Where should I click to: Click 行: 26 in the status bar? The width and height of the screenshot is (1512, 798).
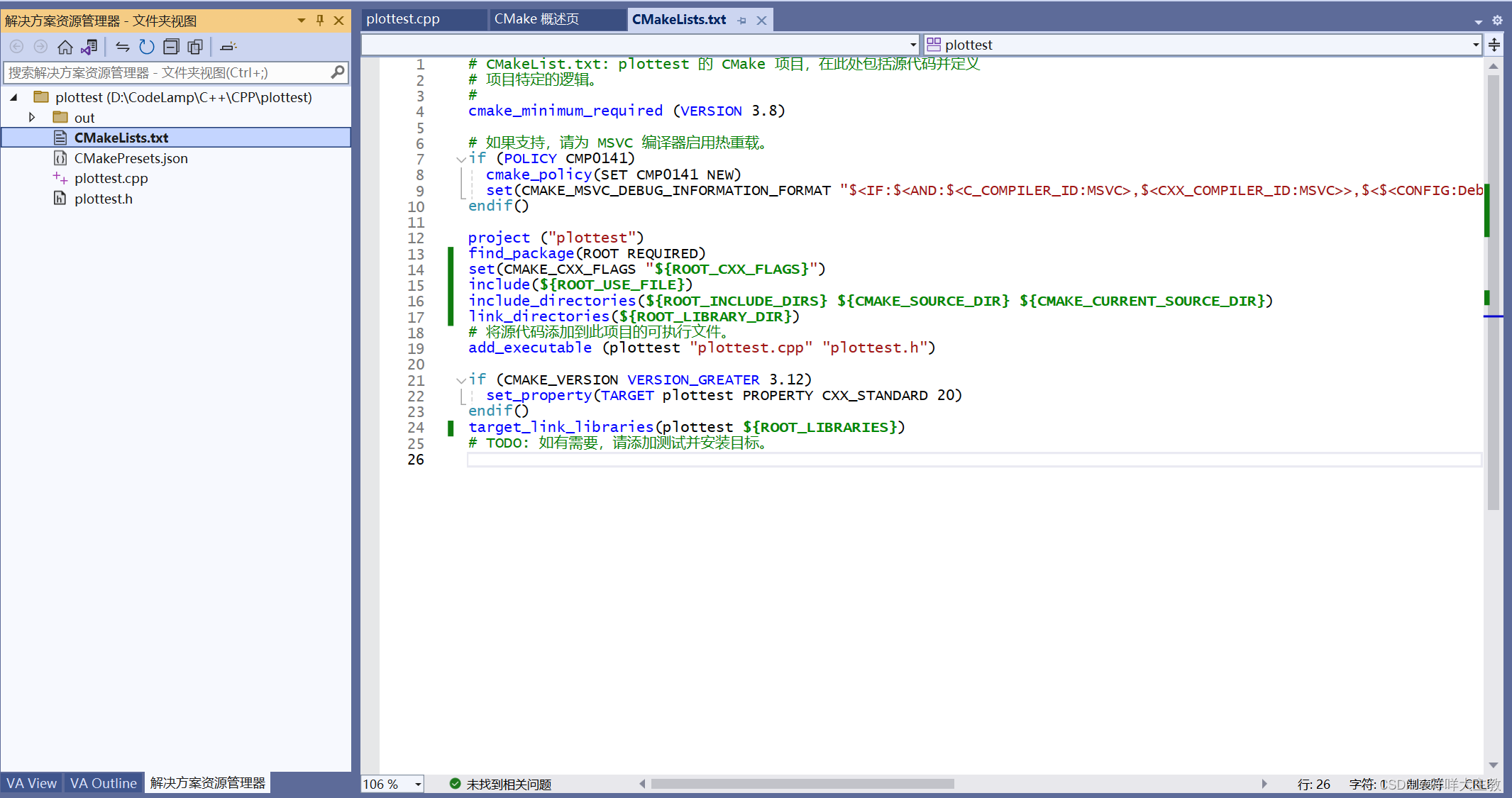click(x=1314, y=784)
